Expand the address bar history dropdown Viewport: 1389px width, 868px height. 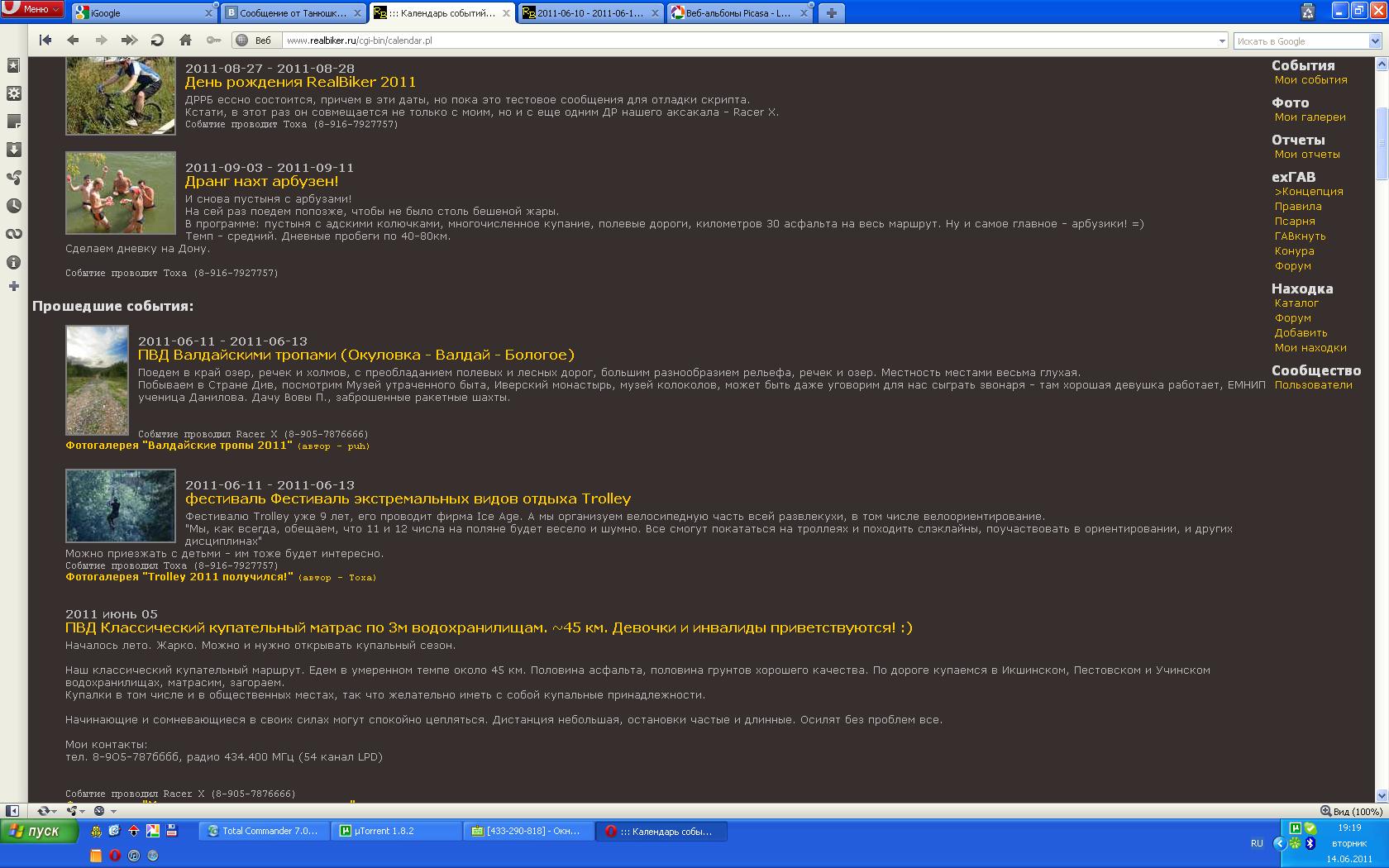coord(1222,41)
